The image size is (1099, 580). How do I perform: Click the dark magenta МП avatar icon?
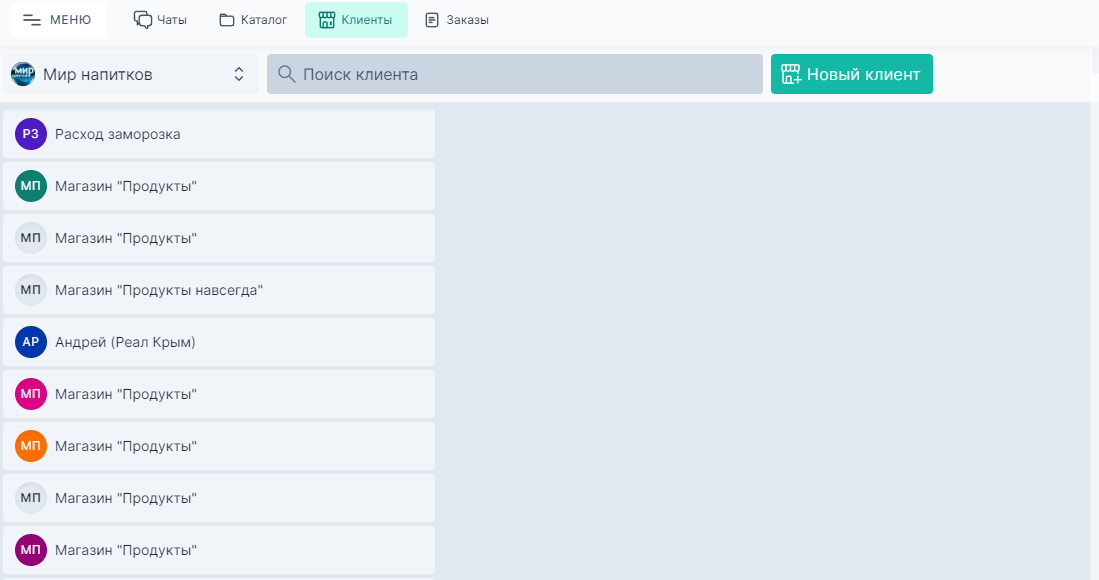click(x=31, y=550)
